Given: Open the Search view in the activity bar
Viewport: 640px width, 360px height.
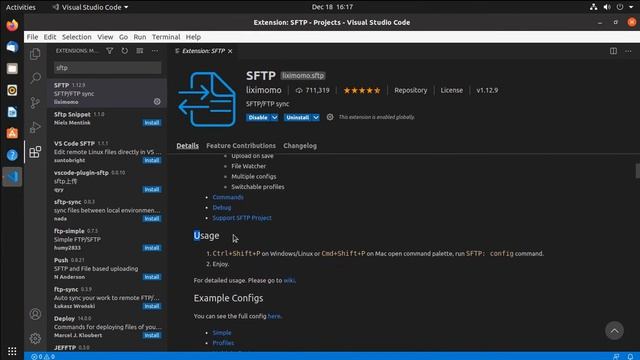Looking at the screenshot, I should pos(35,78).
